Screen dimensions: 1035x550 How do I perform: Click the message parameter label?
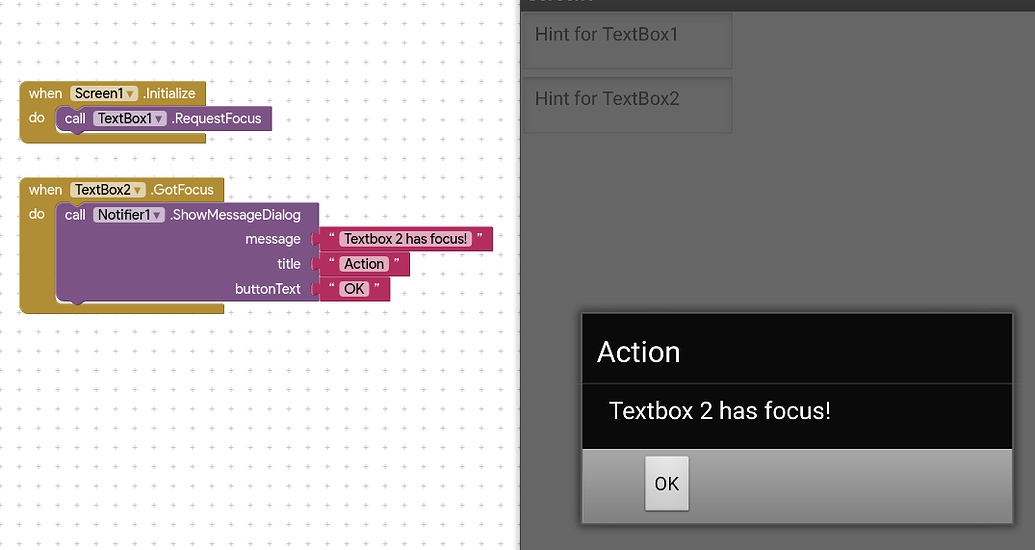click(x=272, y=239)
